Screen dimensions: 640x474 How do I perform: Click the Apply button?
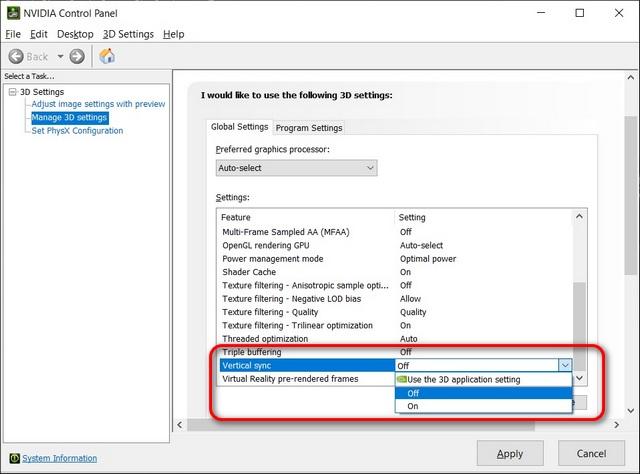510,453
